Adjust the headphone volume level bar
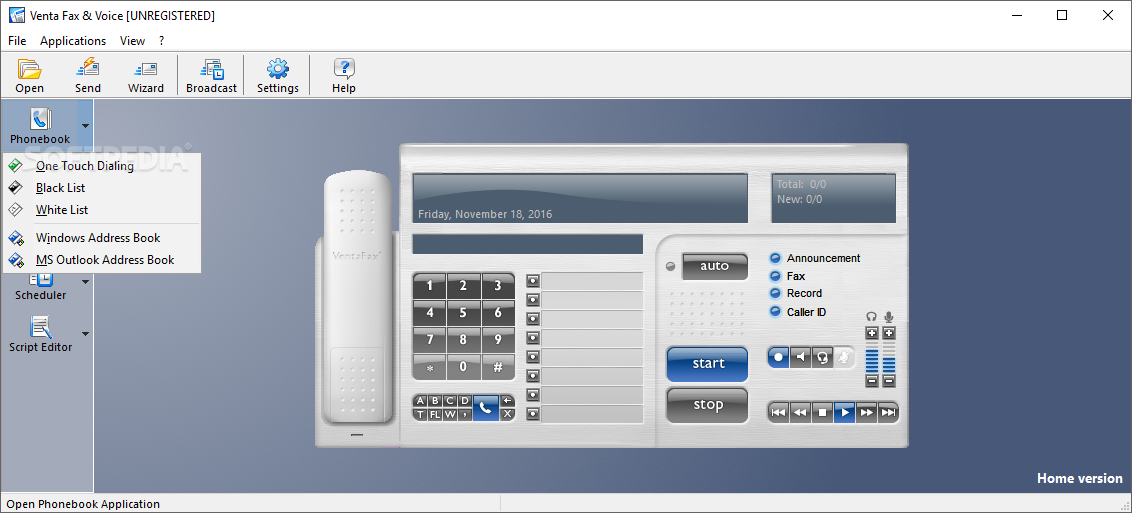The image size is (1132, 513). point(871,356)
